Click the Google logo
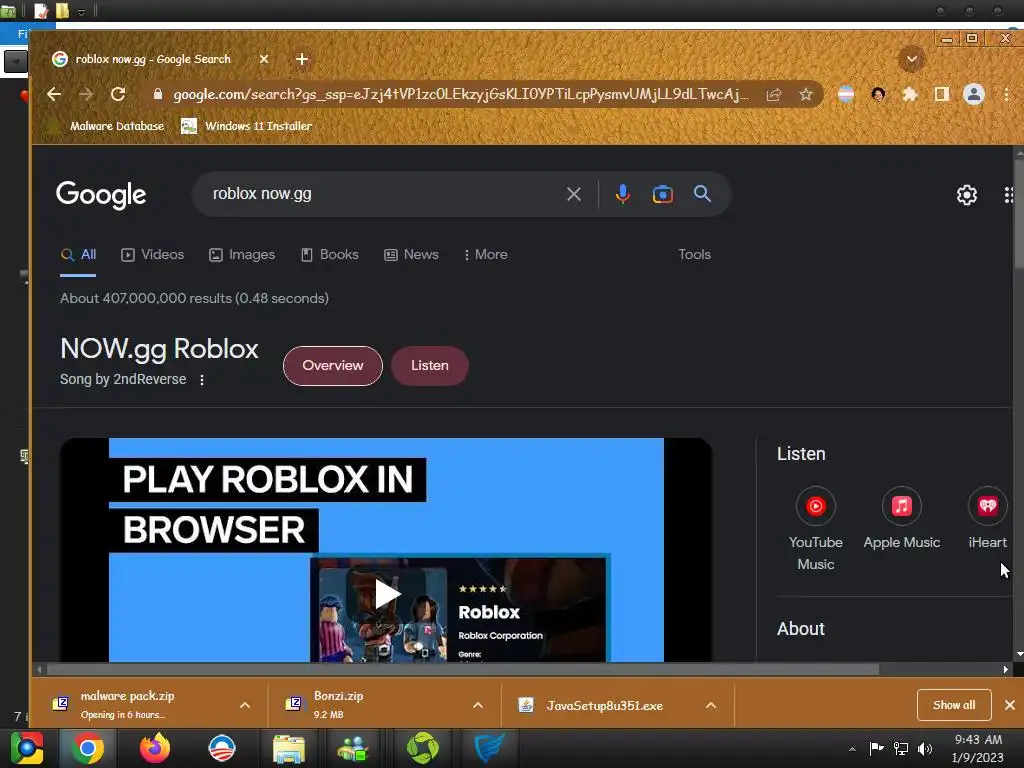This screenshot has width=1024, height=768. (x=101, y=195)
